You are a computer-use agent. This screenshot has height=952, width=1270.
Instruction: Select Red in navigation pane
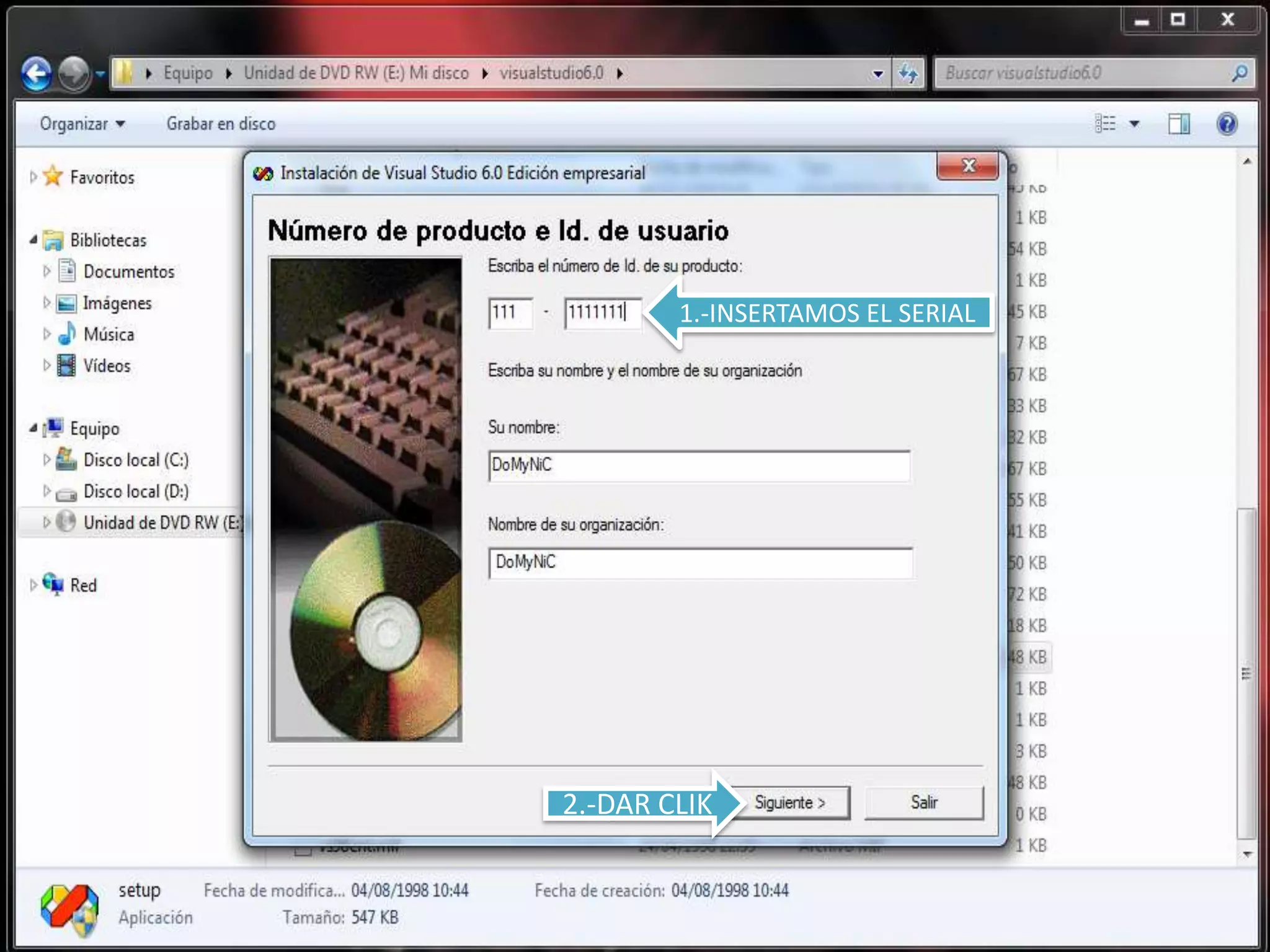pos(83,586)
